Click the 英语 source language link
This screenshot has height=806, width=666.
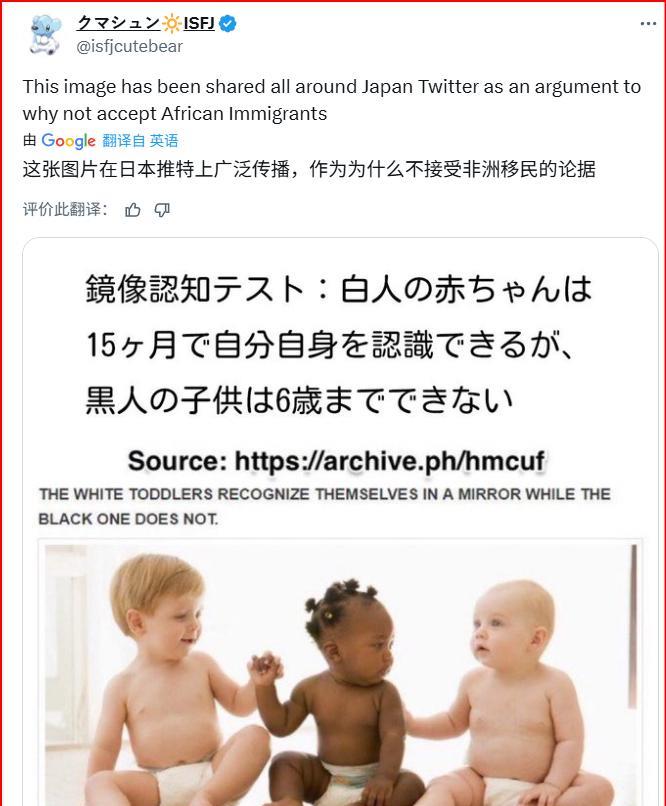[163, 140]
